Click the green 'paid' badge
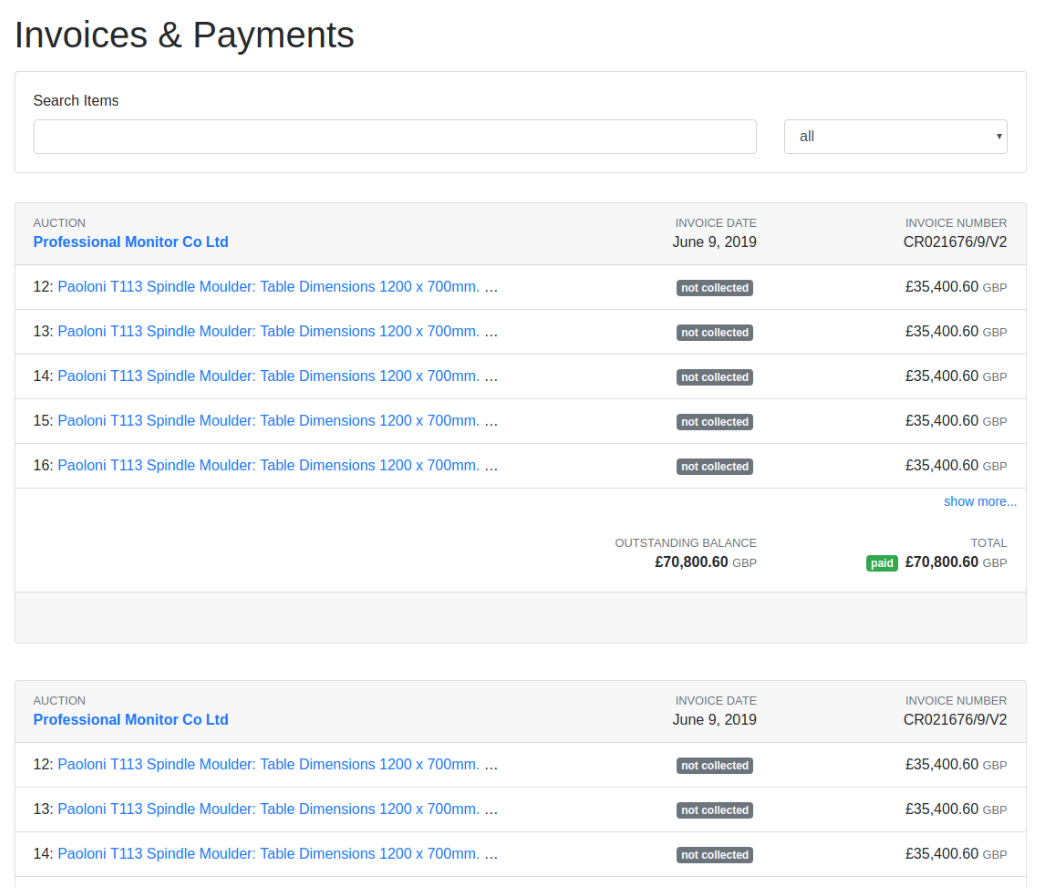Viewport: 1042px width, 894px height. tap(882, 563)
